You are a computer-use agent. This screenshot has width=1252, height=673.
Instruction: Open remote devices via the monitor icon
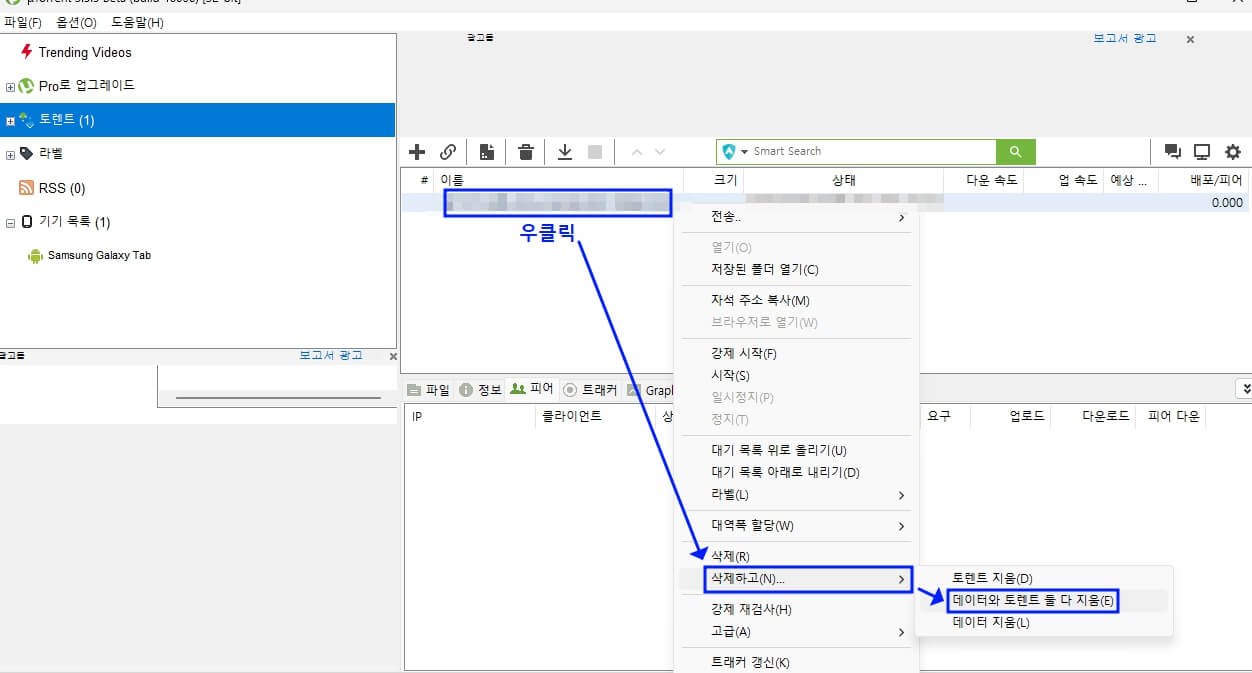pyautogui.click(x=1201, y=152)
